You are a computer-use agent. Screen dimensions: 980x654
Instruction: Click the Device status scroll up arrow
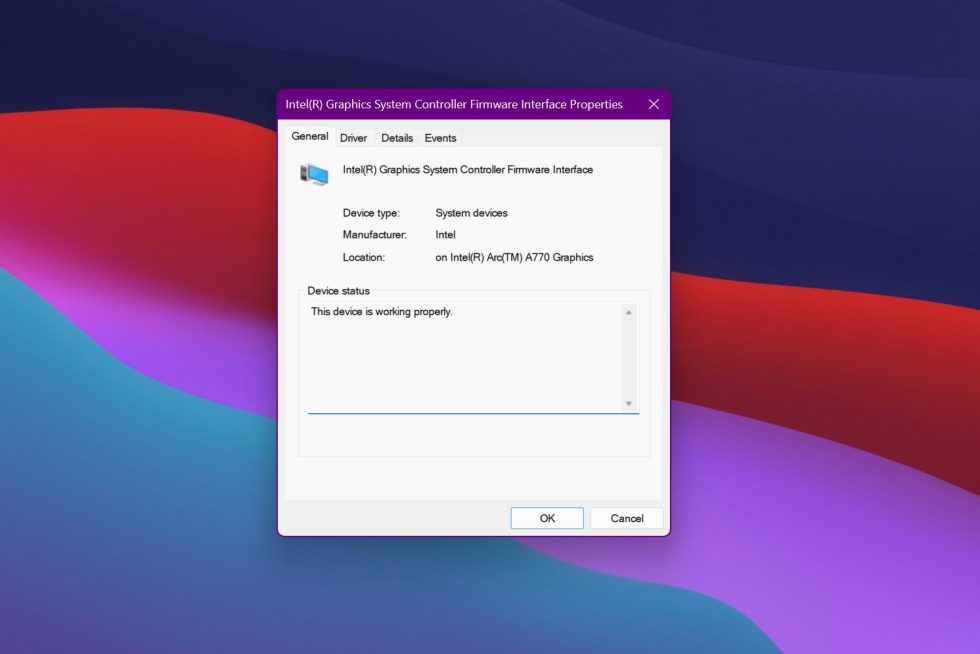(629, 313)
